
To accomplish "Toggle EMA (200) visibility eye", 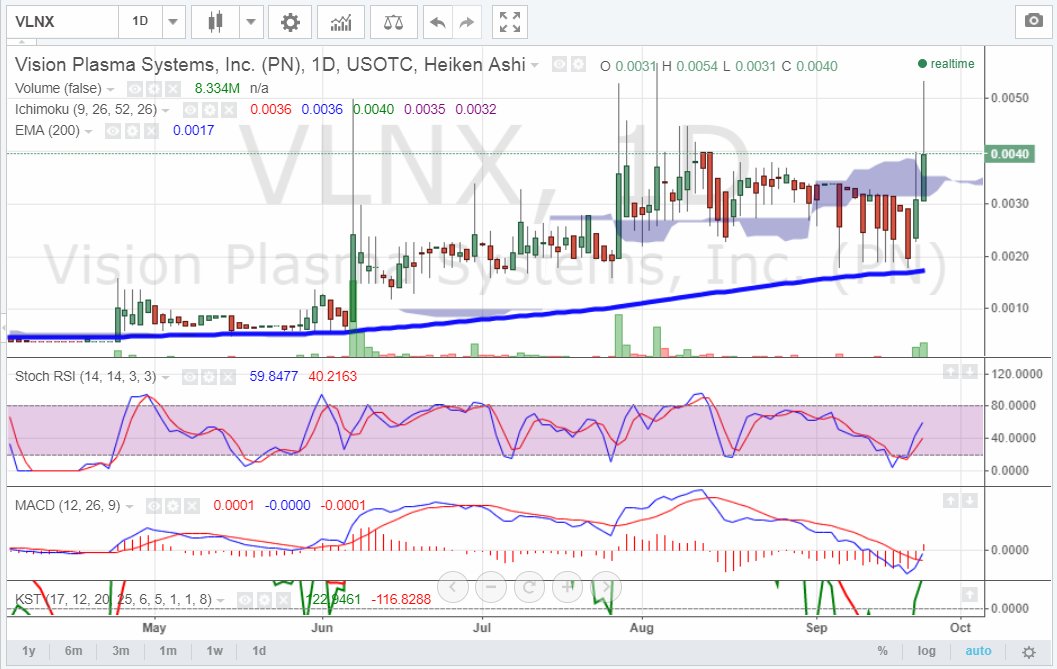I will (113, 131).
